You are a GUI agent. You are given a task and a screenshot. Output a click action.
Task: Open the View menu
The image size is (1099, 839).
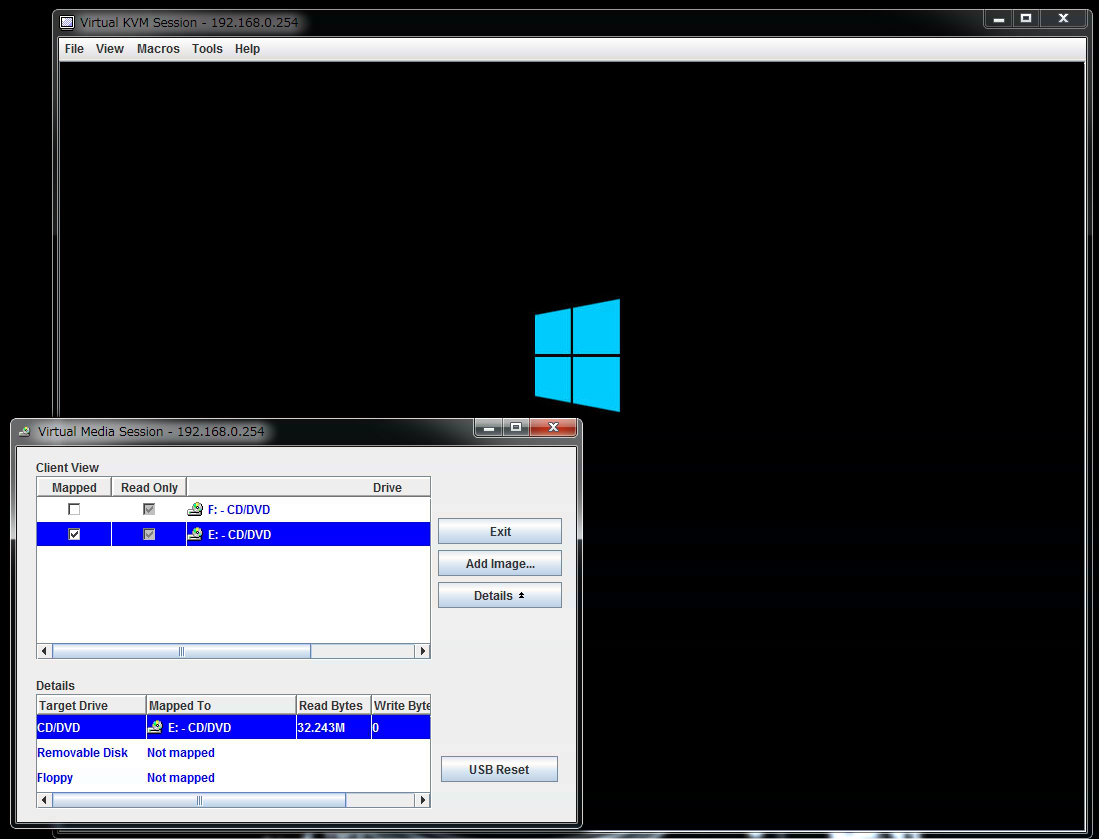[x=109, y=49]
